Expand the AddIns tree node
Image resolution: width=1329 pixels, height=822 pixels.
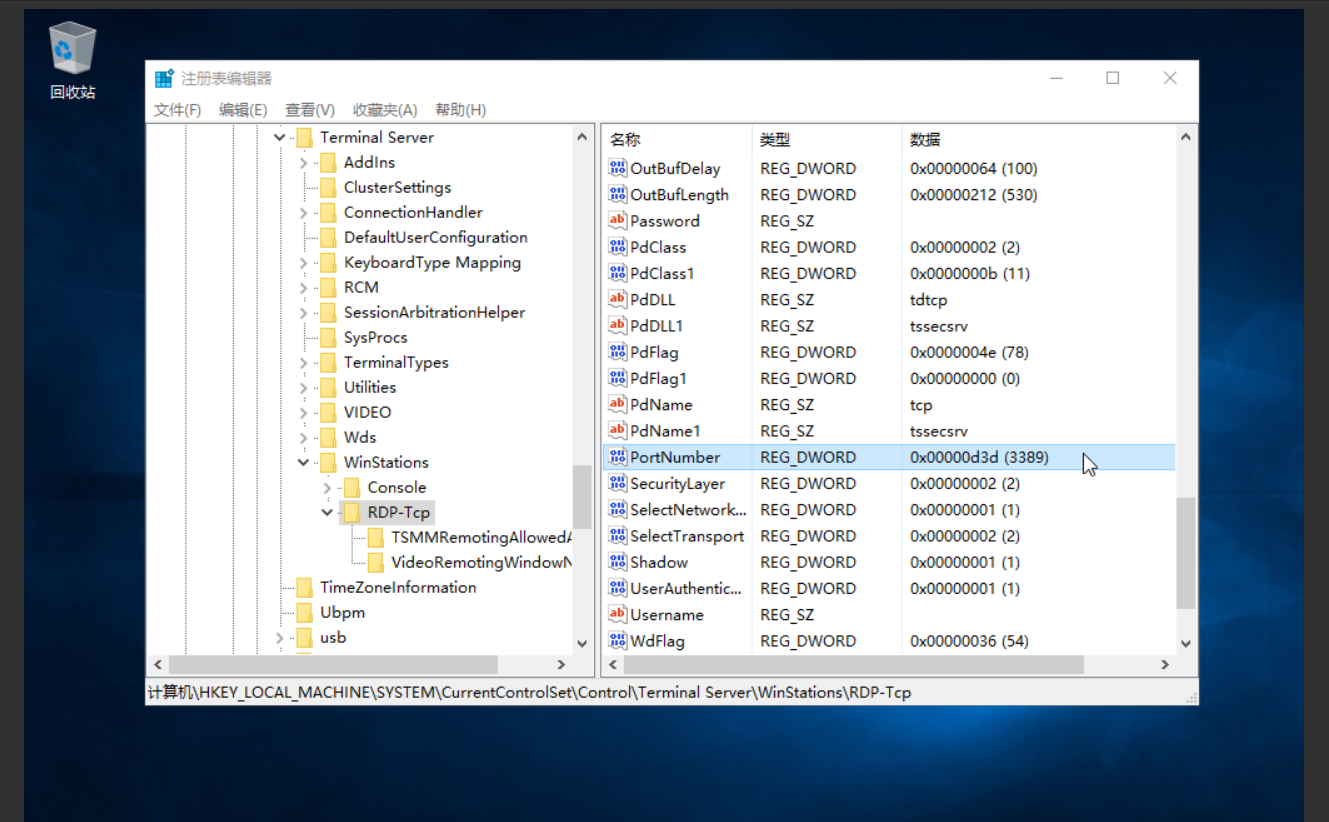303,162
